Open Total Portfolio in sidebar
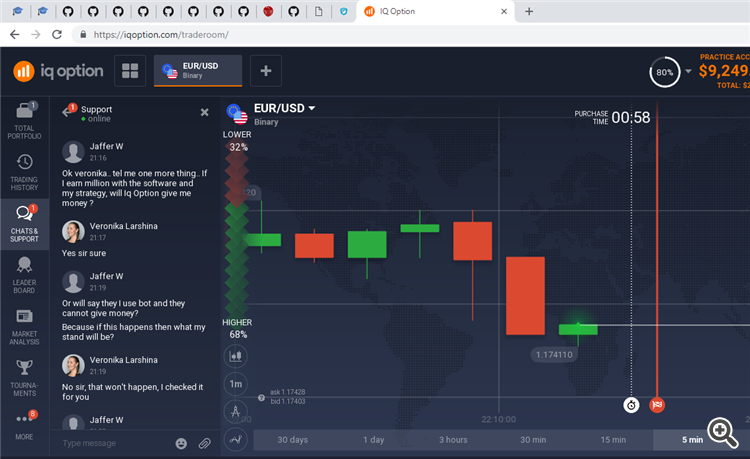Viewport: 750px width, 459px height. (24, 121)
